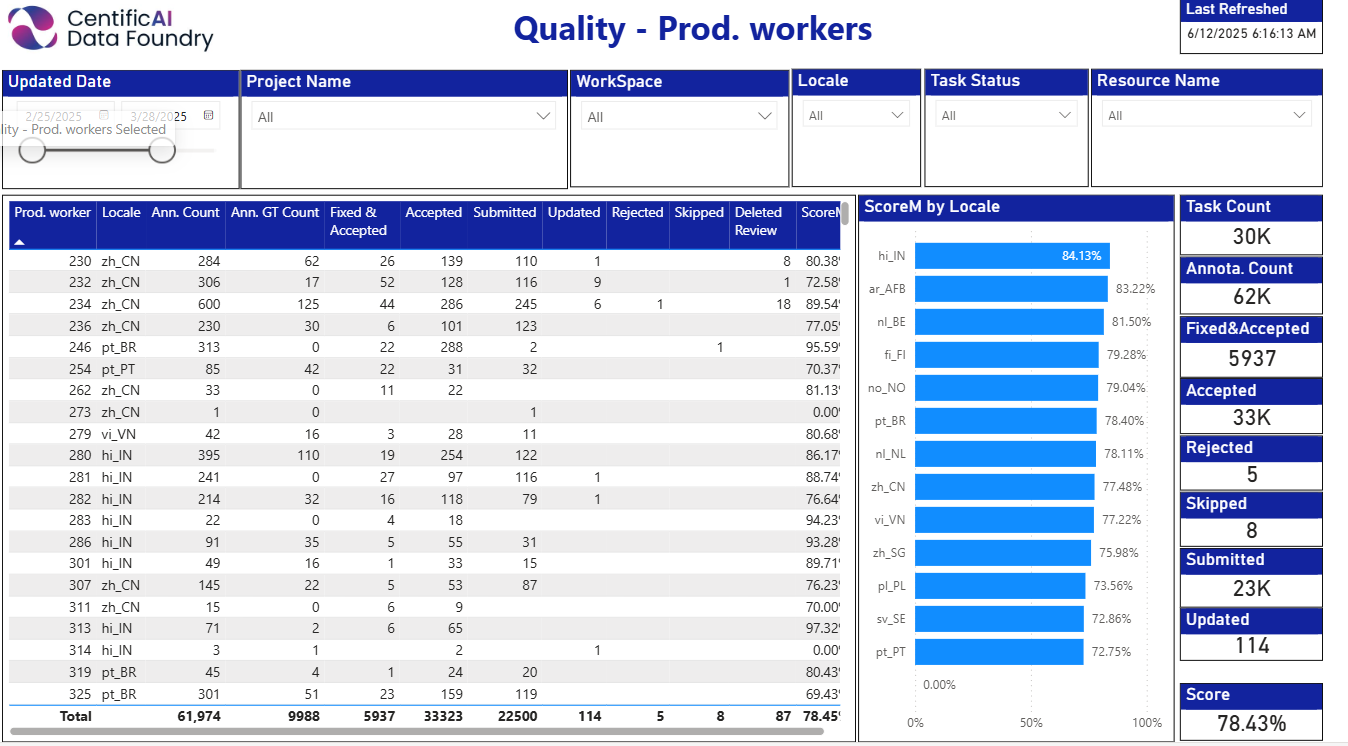Open the end date calendar picker icon
This screenshot has height=746, width=1348.
coord(208,116)
